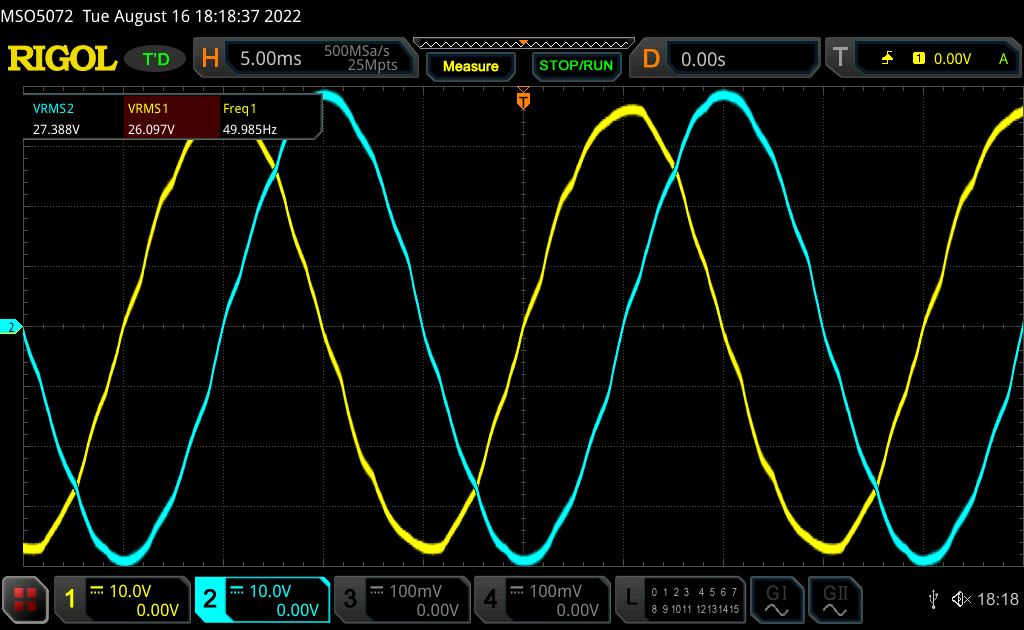
Task: Select the channel 2 ground level marker
Action: (x=10, y=327)
